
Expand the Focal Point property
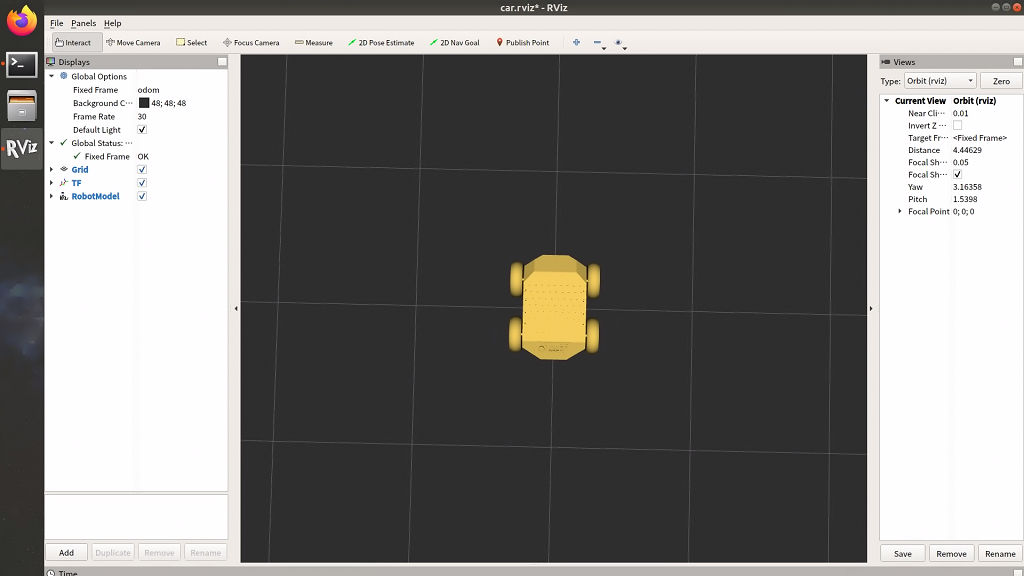pyautogui.click(x=899, y=212)
